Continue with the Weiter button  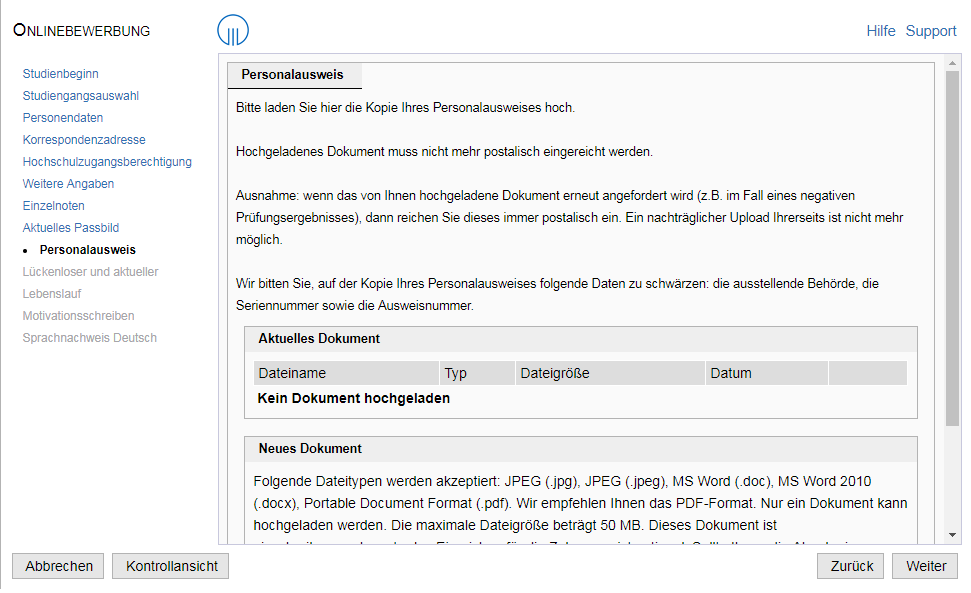(925, 566)
